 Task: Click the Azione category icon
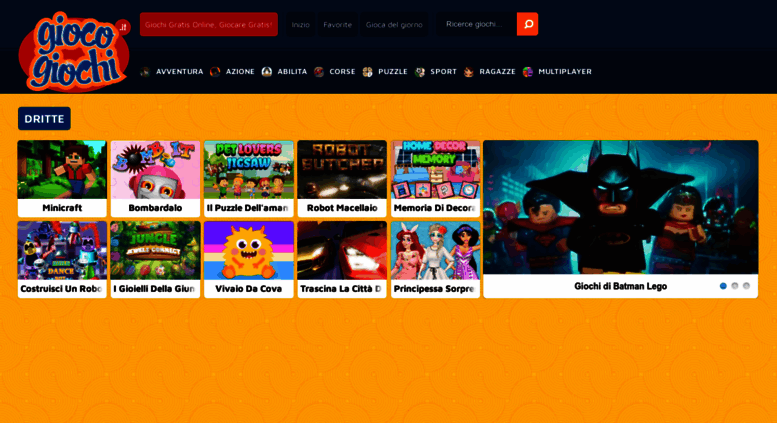(215, 72)
